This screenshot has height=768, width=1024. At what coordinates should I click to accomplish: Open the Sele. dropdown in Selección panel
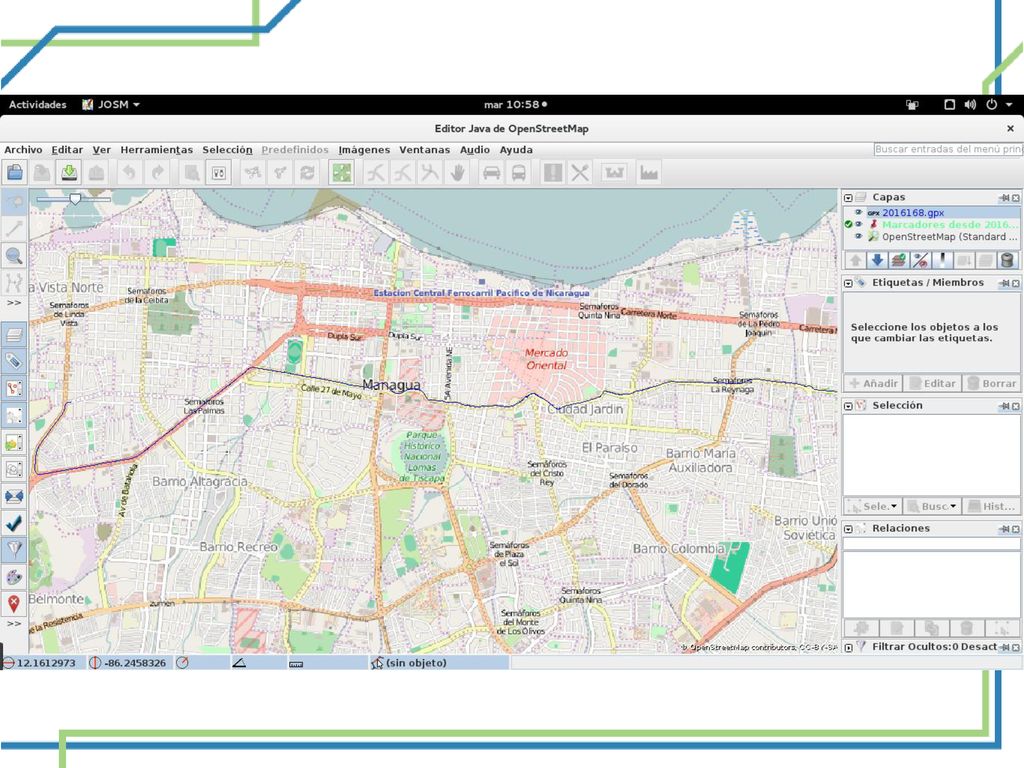click(x=873, y=506)
